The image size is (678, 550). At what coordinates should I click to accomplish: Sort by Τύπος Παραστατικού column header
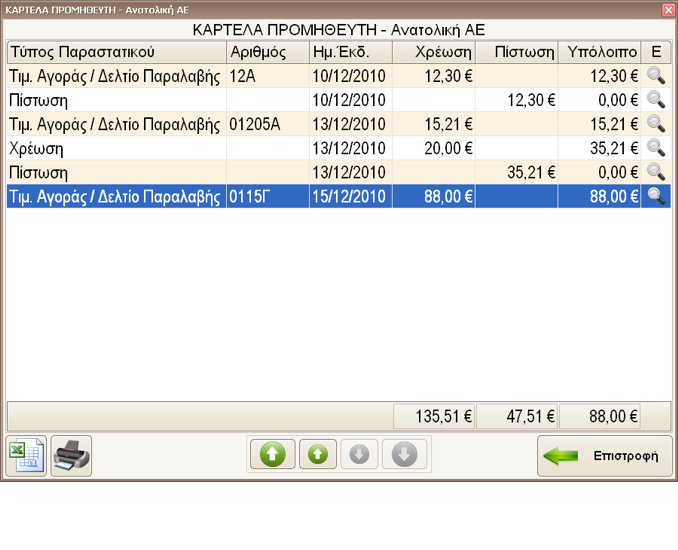(x=117, y=52)
